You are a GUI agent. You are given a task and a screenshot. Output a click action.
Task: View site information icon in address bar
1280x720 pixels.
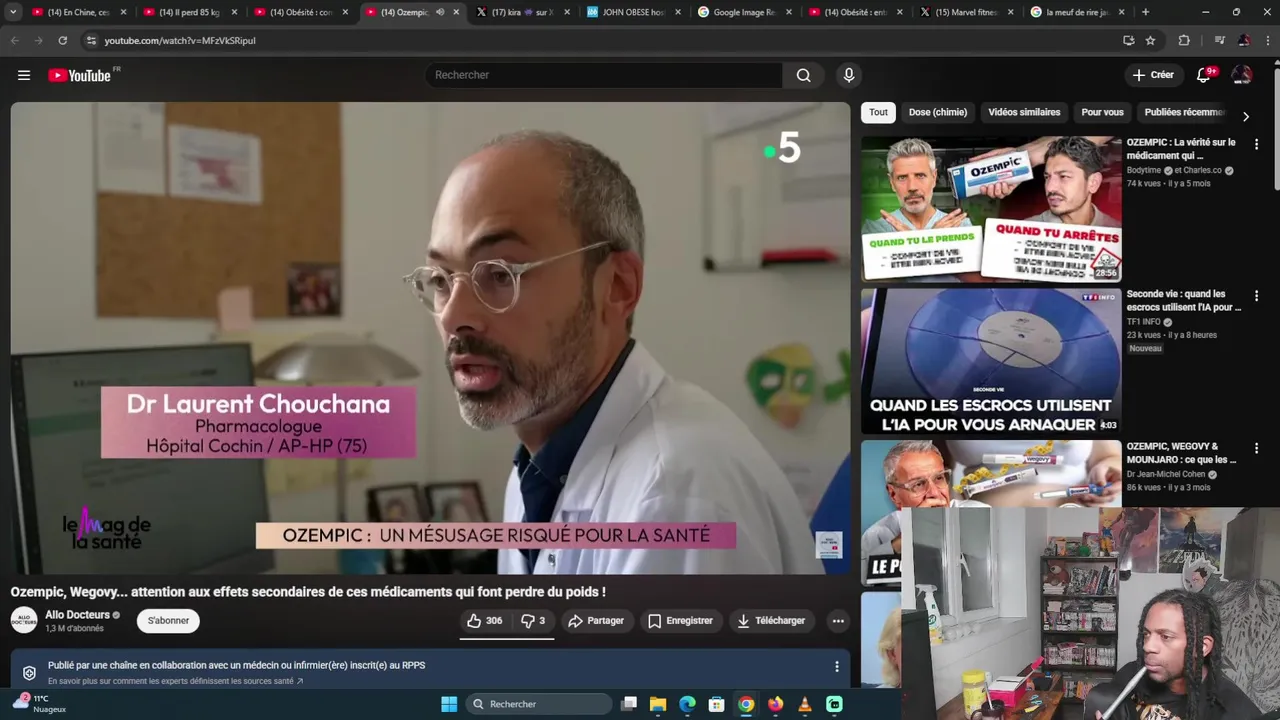pos(91,40)
